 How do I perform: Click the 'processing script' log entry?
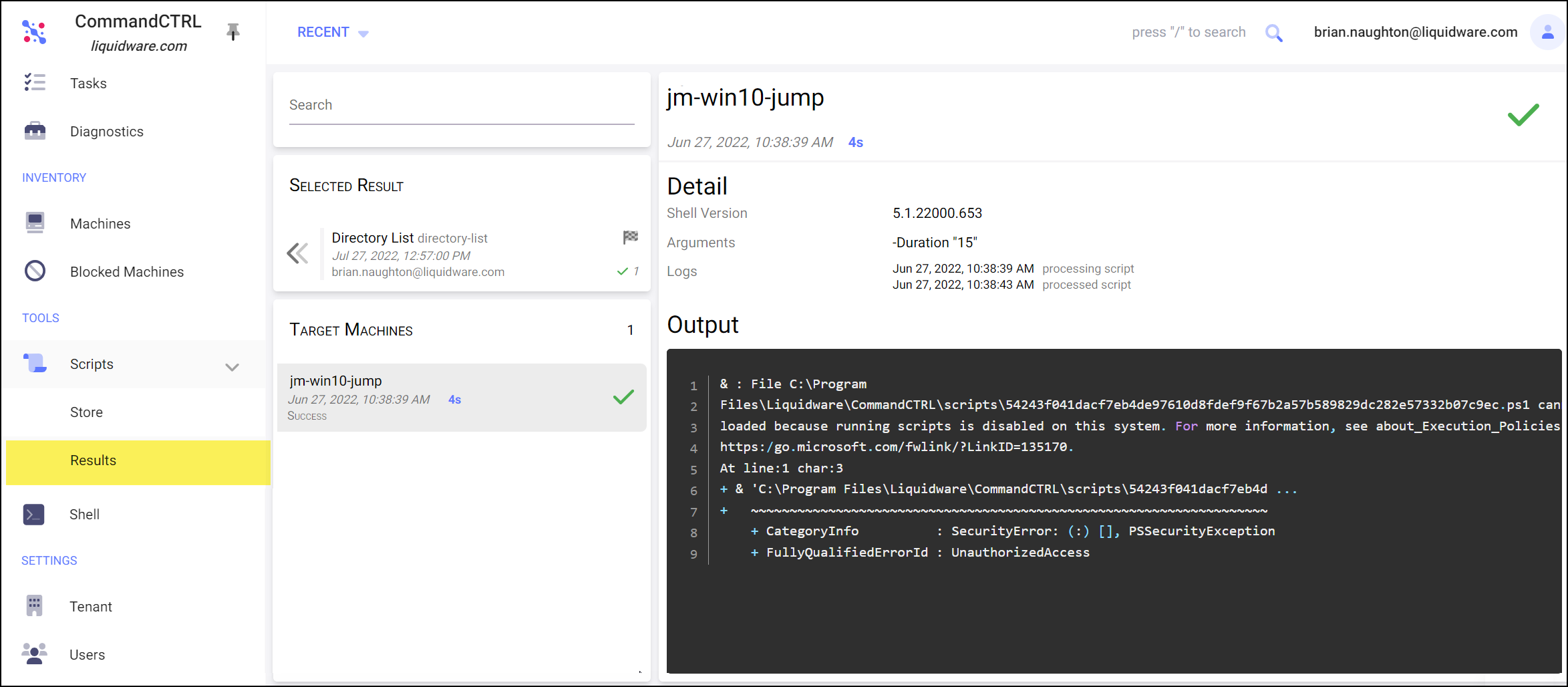(x=1088, y=269)
